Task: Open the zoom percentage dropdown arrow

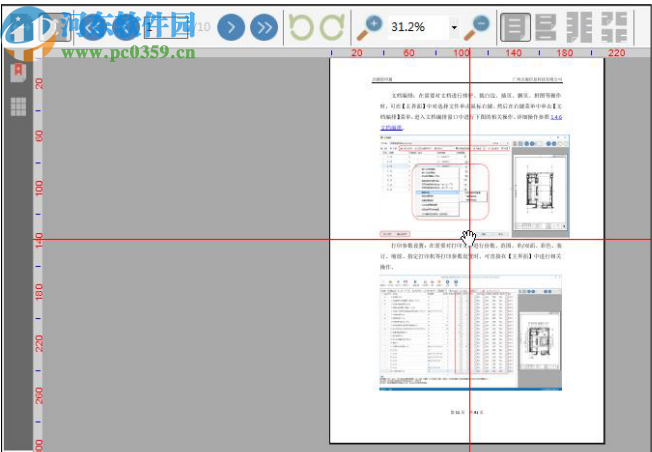Action: tap(454, 28)
